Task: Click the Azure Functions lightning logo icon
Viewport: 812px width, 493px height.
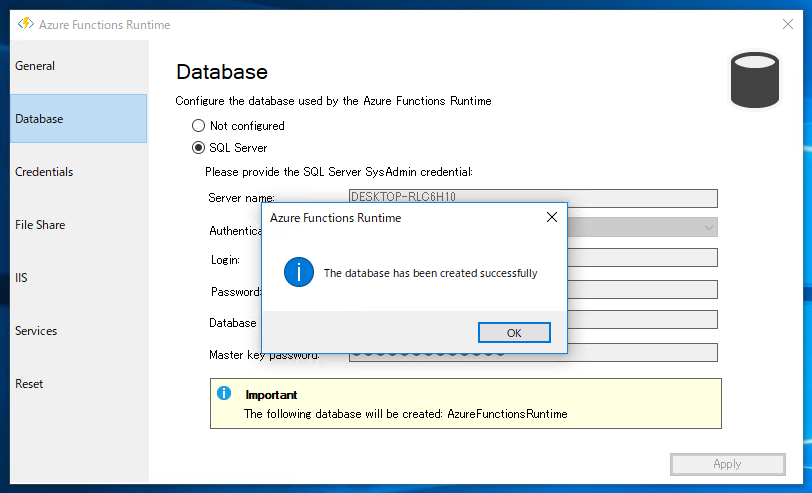Action: pos(25,24)
